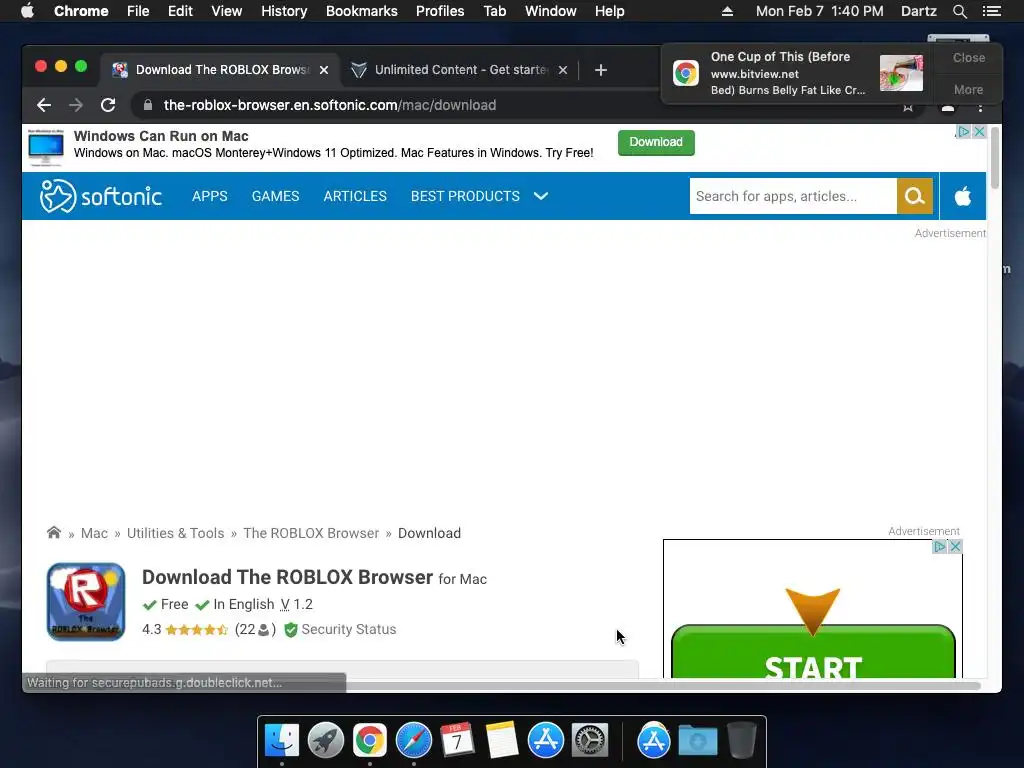Open System Preferences from the Dock
The width and height of the screenshot is (1024, 768).
[x=590, y=741]
